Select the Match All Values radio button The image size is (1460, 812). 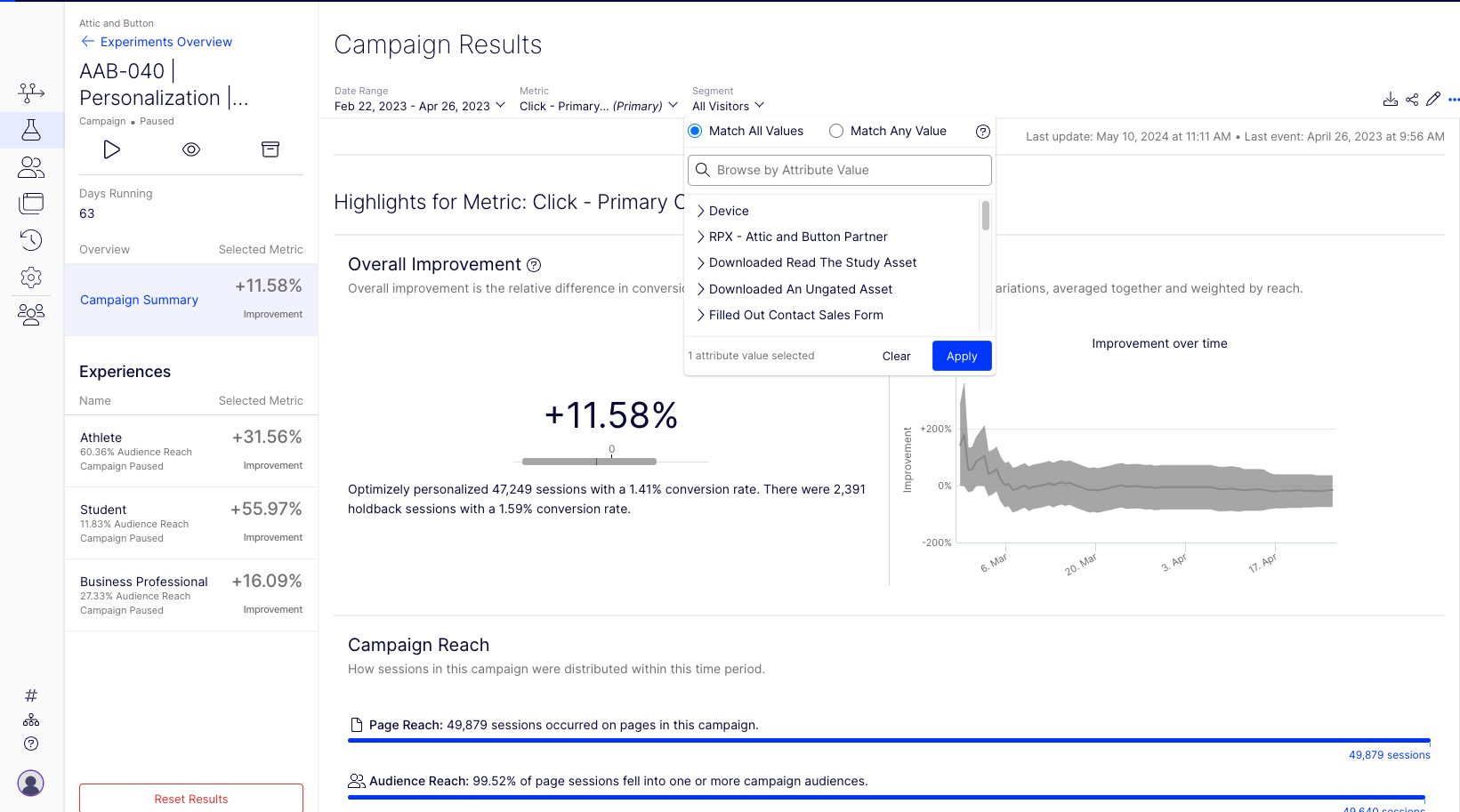(x=696, y=131)
